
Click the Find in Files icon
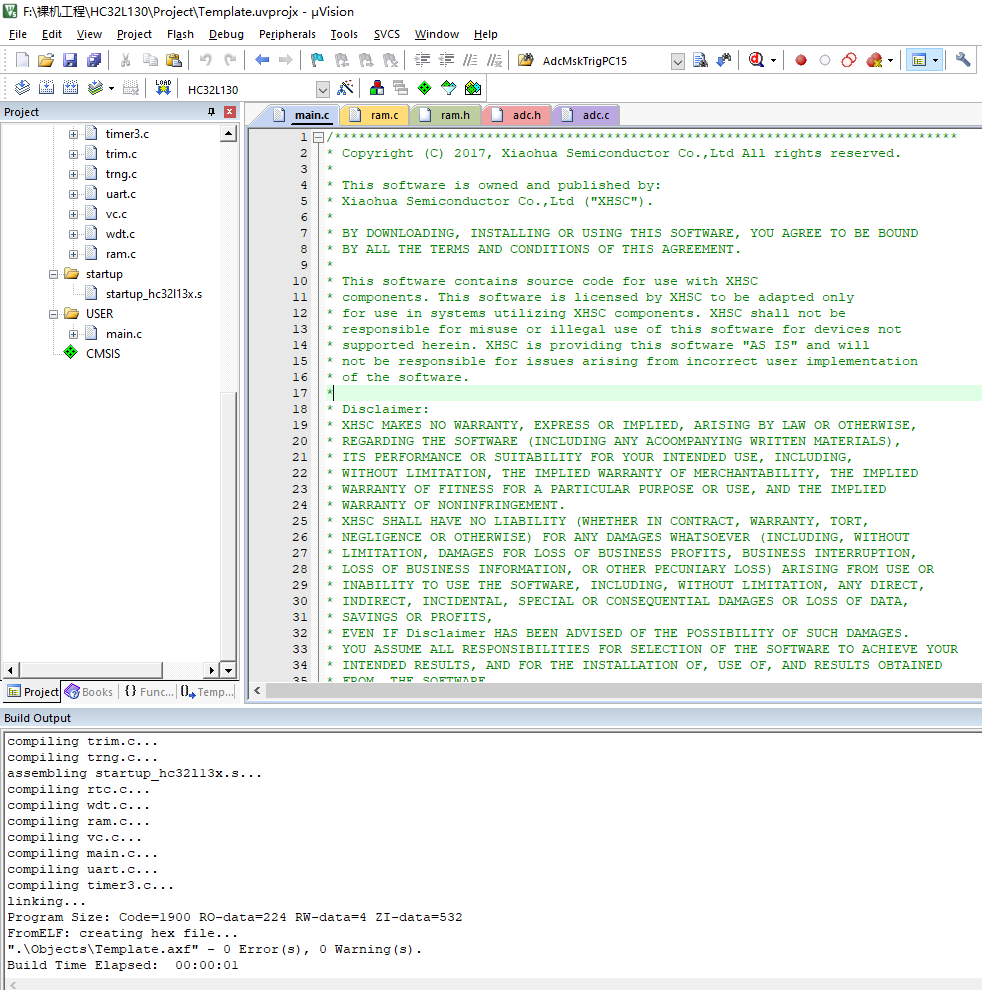point(700,61)
